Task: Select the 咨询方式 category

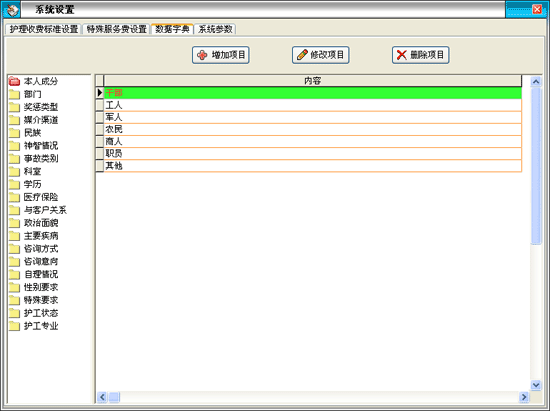Action: [x=41, y=249]
